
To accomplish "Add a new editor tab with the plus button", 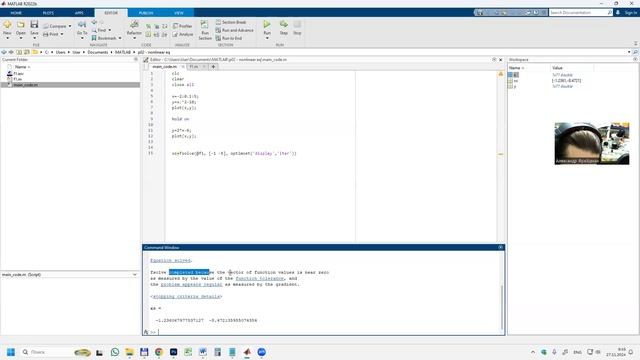I will 213,67.
